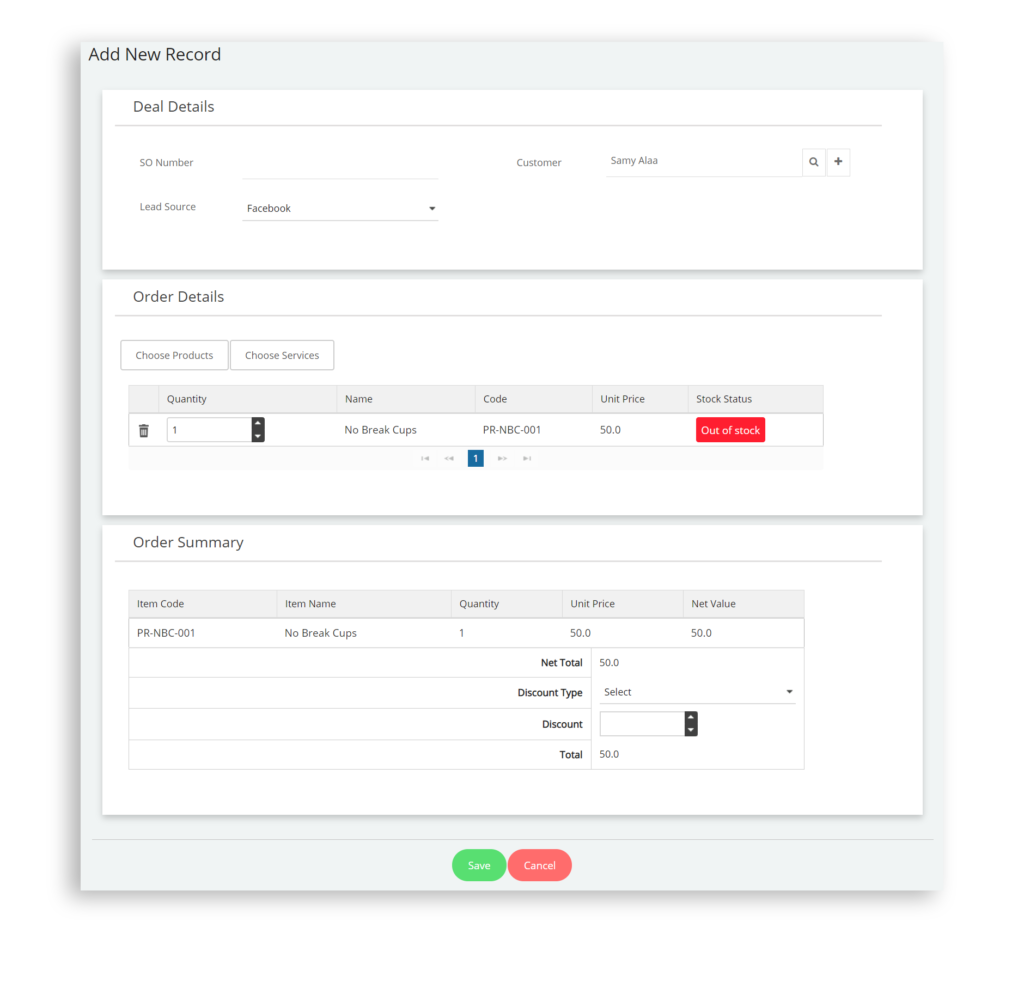Open the customer search magnifier icon
This screenshot has height=982, width=1024.
click(x=813, y=161)
